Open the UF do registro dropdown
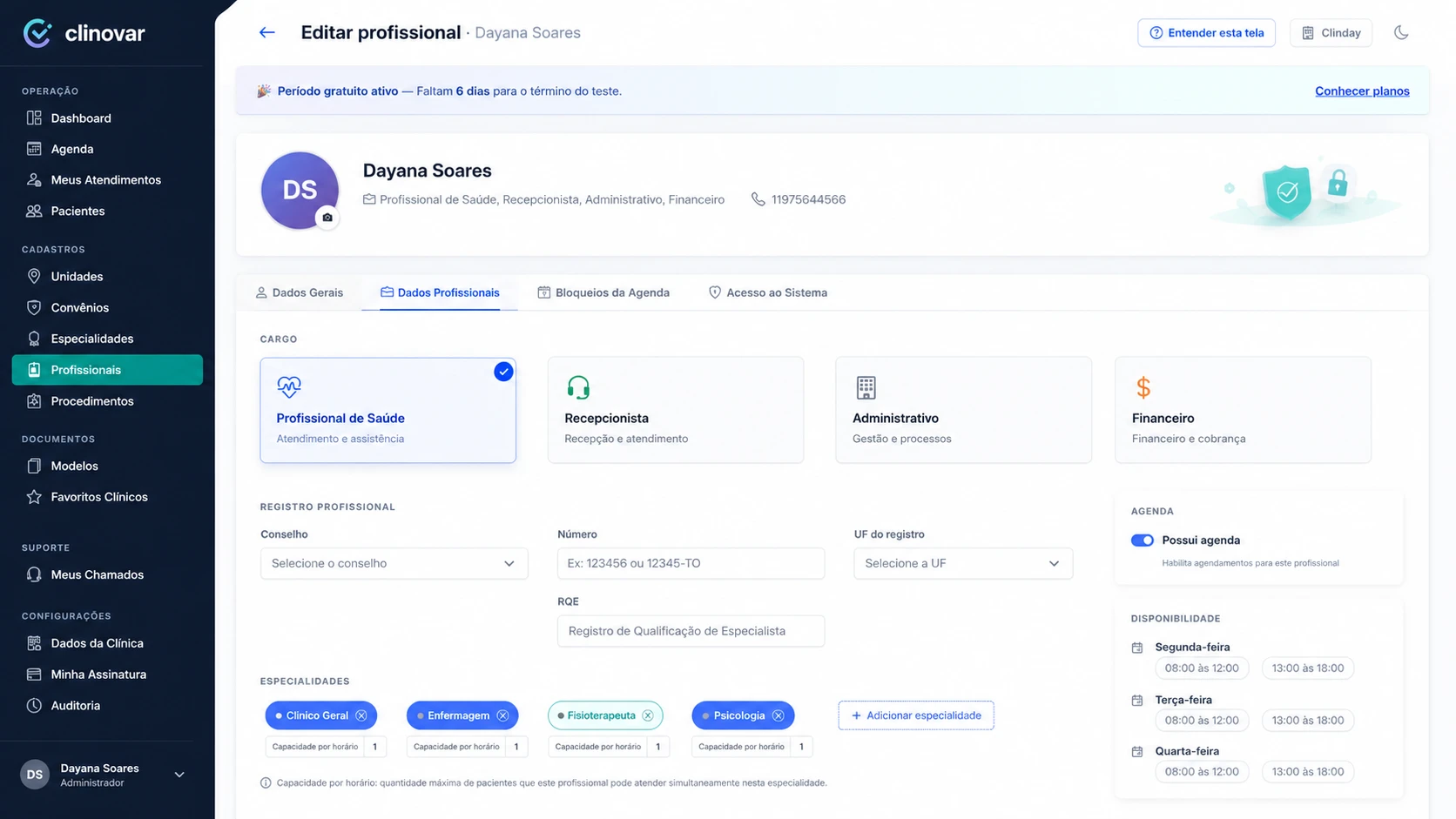Screen dimensions: 1456x819 coord(963,563)
